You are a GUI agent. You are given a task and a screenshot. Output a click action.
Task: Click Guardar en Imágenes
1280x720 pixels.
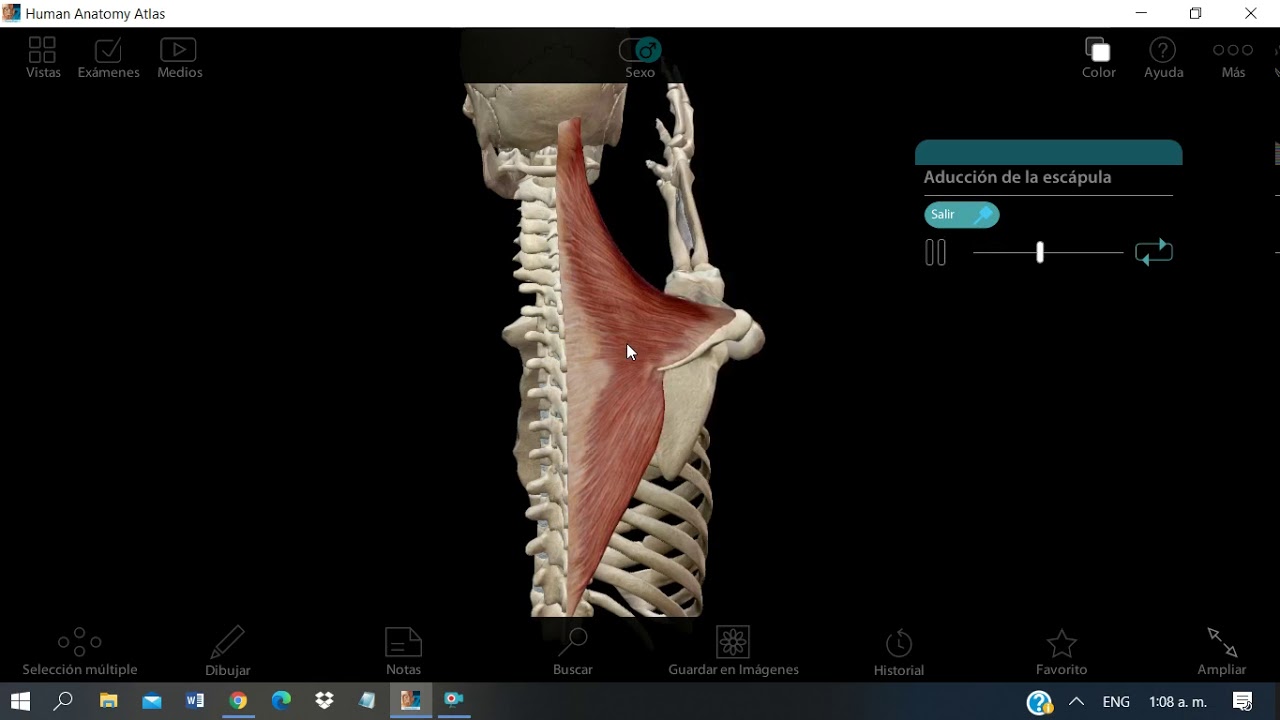click(733, 651)
